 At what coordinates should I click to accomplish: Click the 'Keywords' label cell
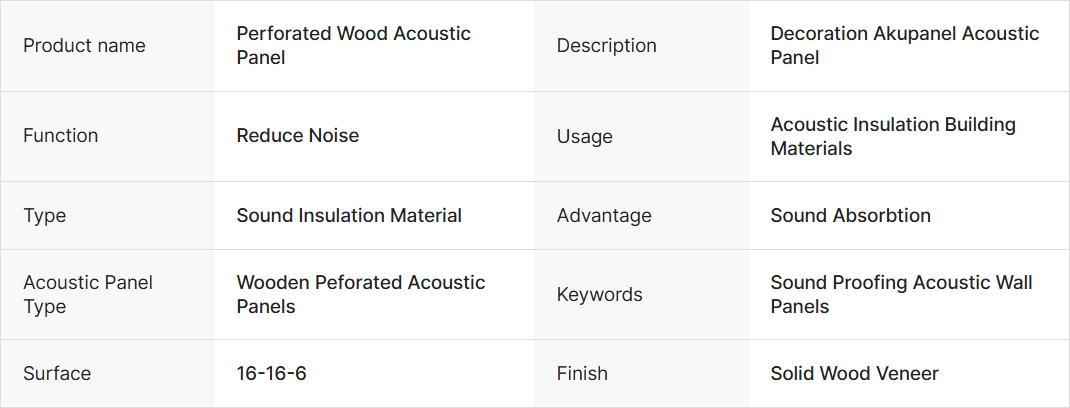600,295
